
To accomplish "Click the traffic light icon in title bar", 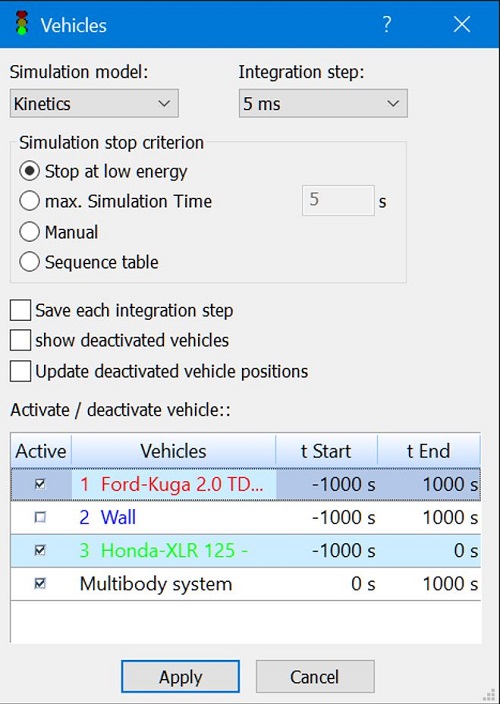I will (x=21, y=23).
